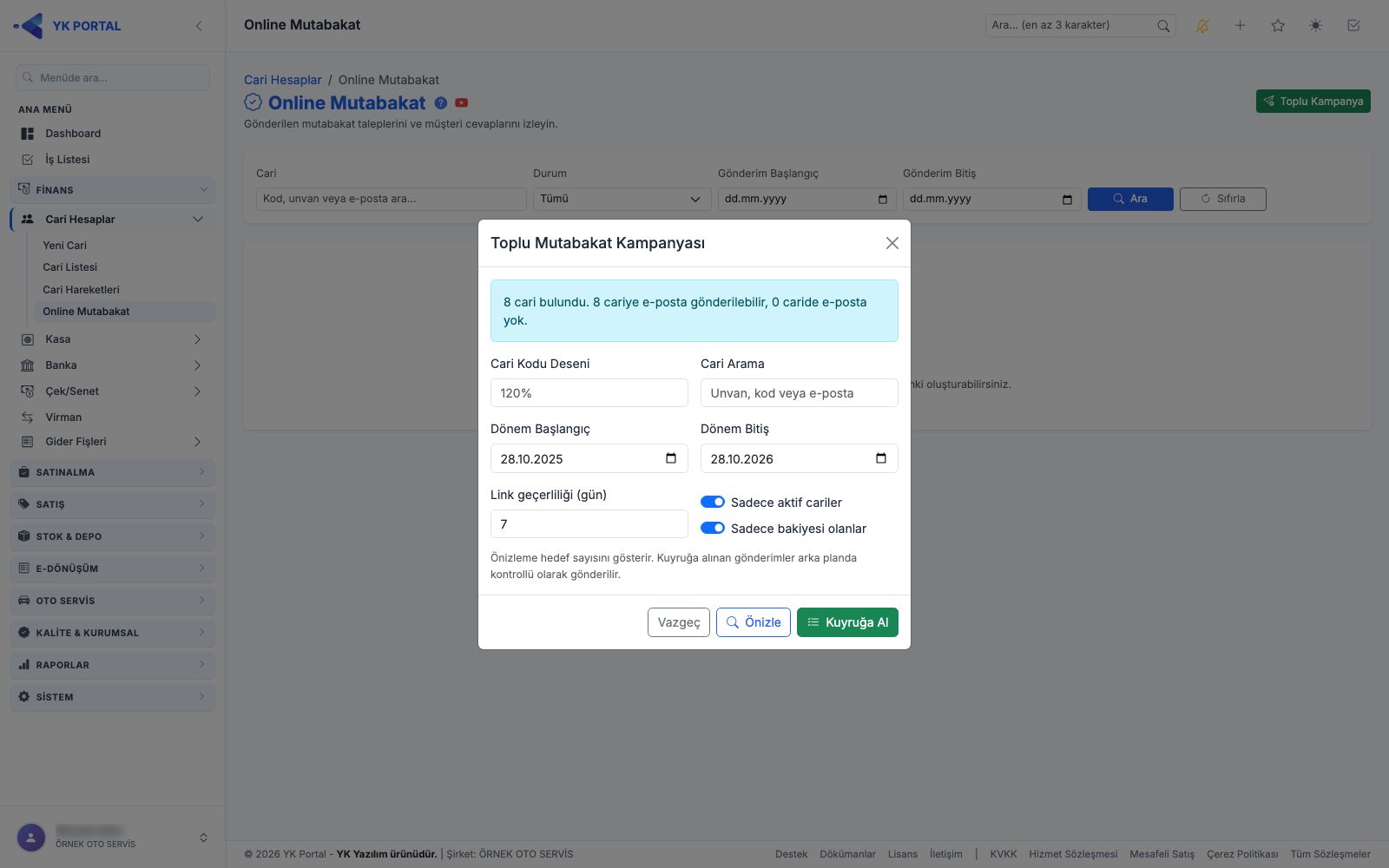Open the YouTube video icon beside title

(462, 102)
